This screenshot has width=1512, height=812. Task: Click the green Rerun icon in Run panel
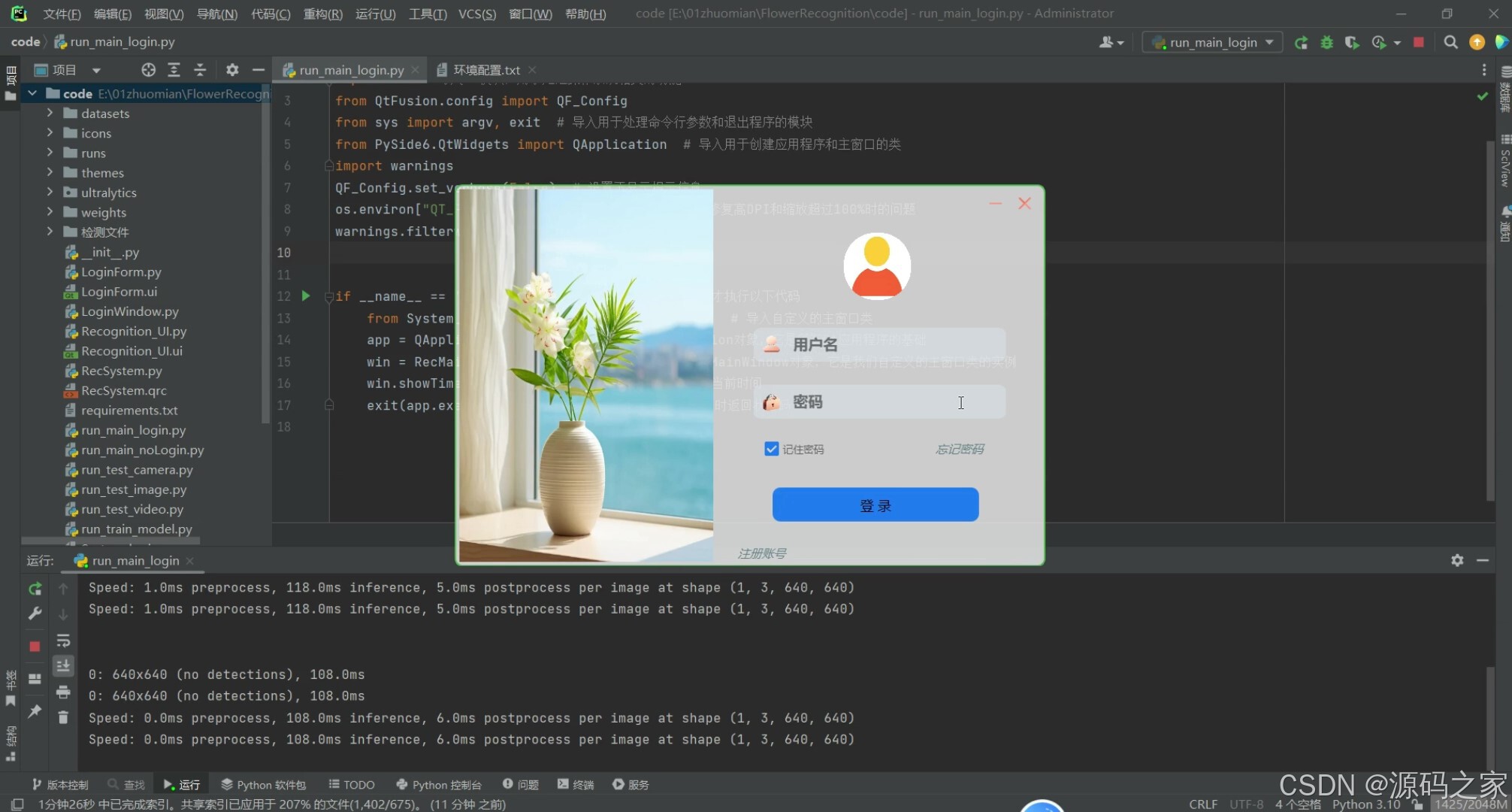coord(35,589)
